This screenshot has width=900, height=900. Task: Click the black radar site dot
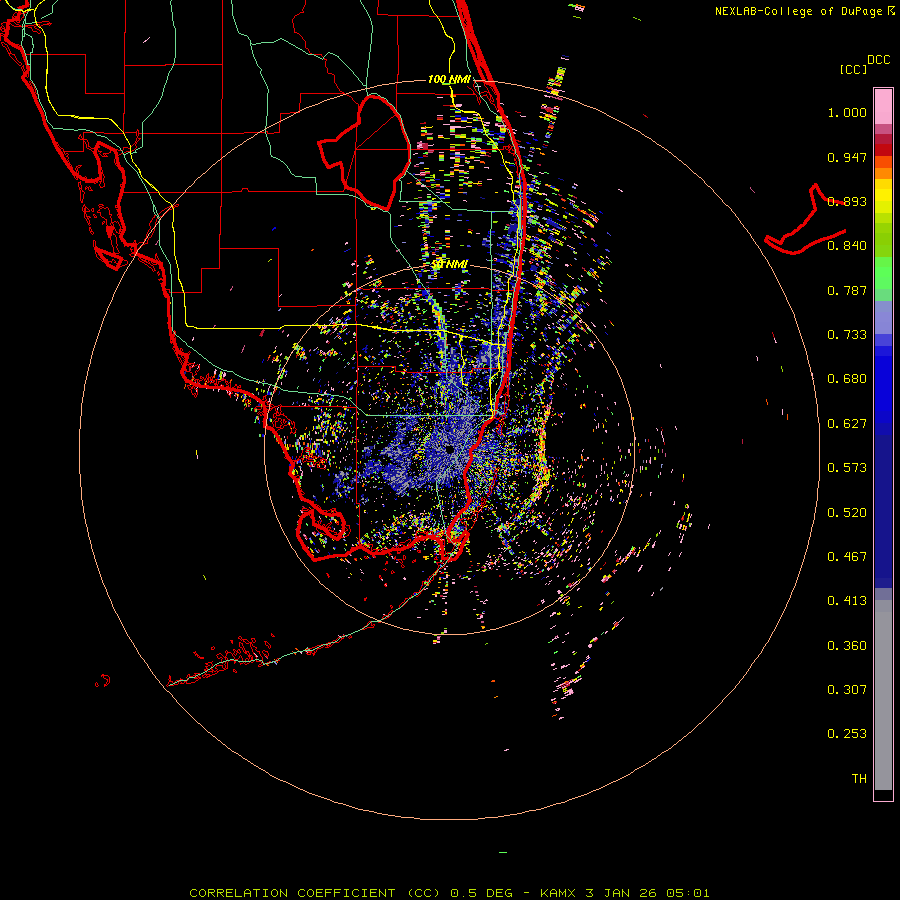(450, 449)
